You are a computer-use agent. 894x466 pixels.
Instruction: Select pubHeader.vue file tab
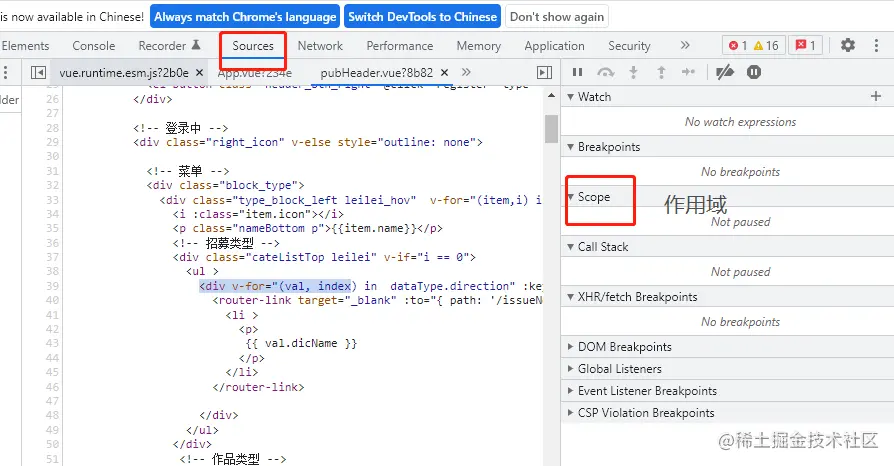pyautogui.click(x=376, y=72)
